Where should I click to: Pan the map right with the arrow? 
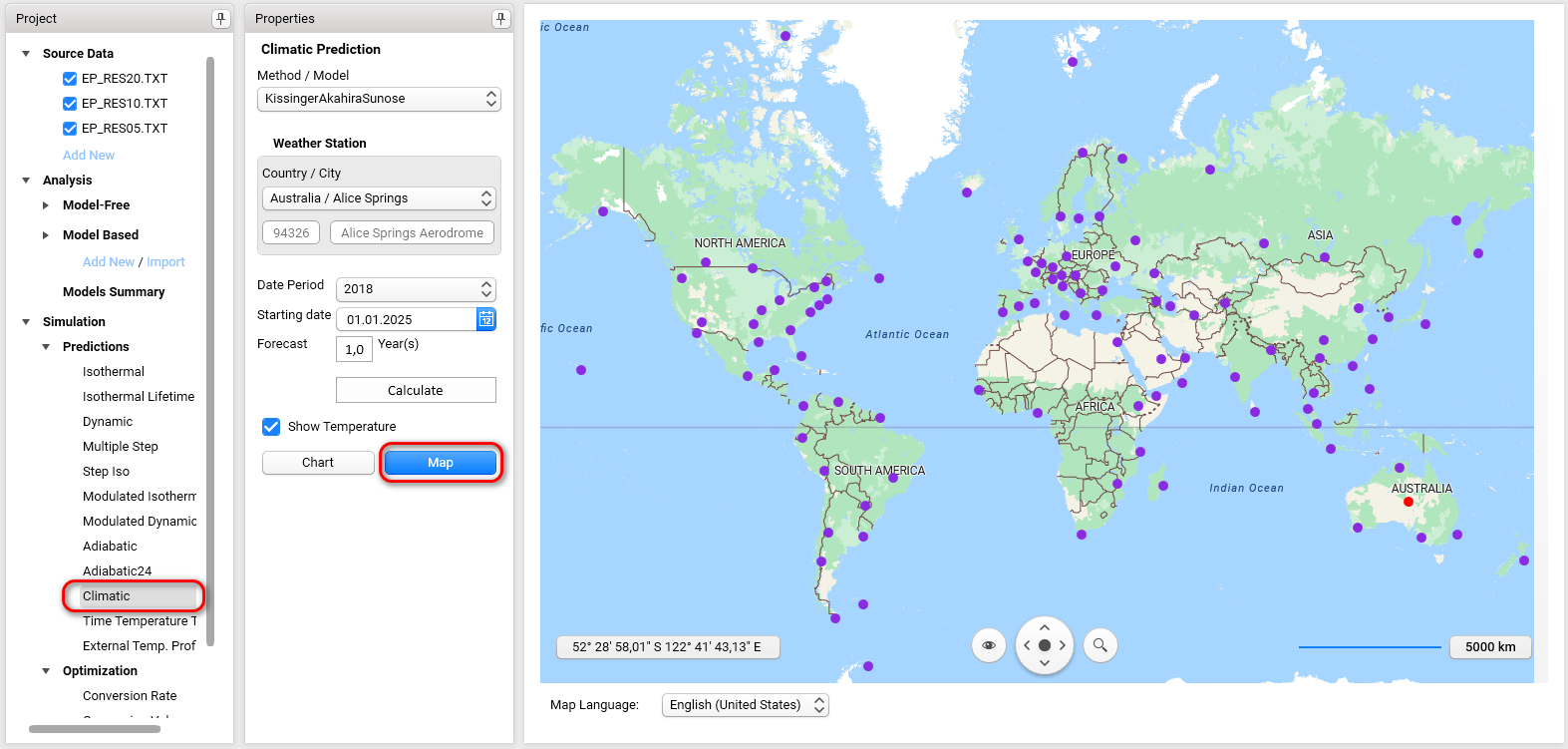1063,645
